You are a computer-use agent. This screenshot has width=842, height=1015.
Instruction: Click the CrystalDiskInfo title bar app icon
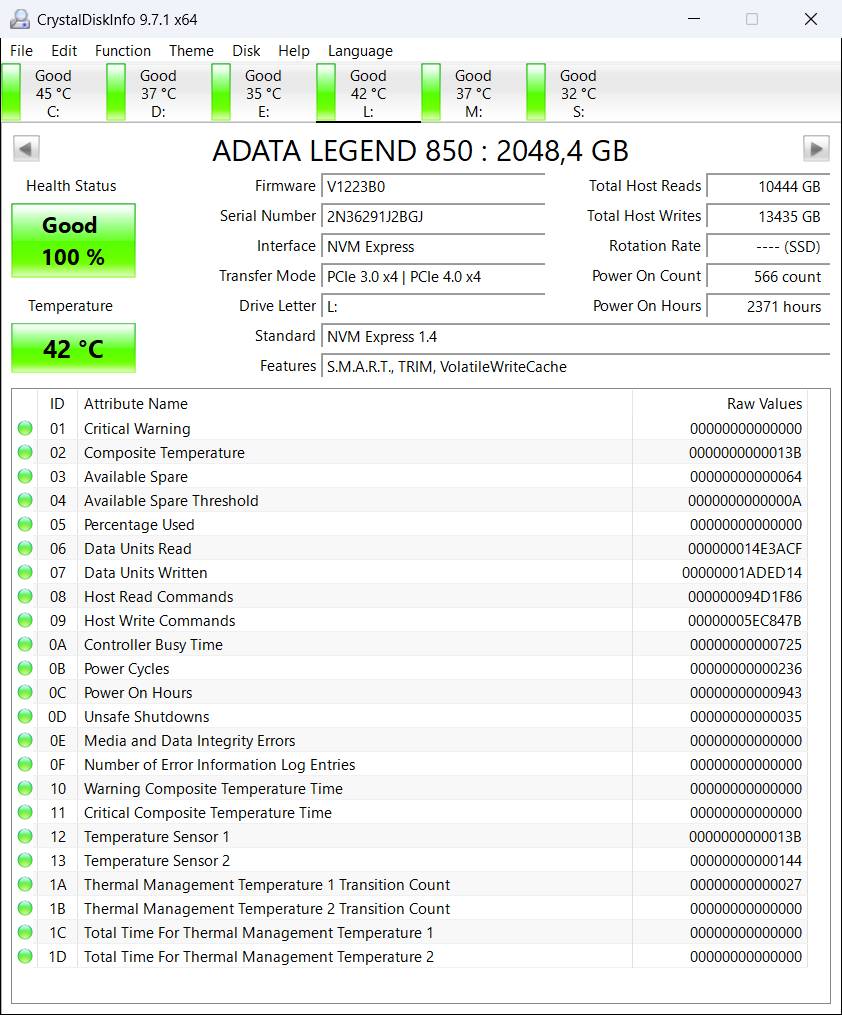(19, 19)
